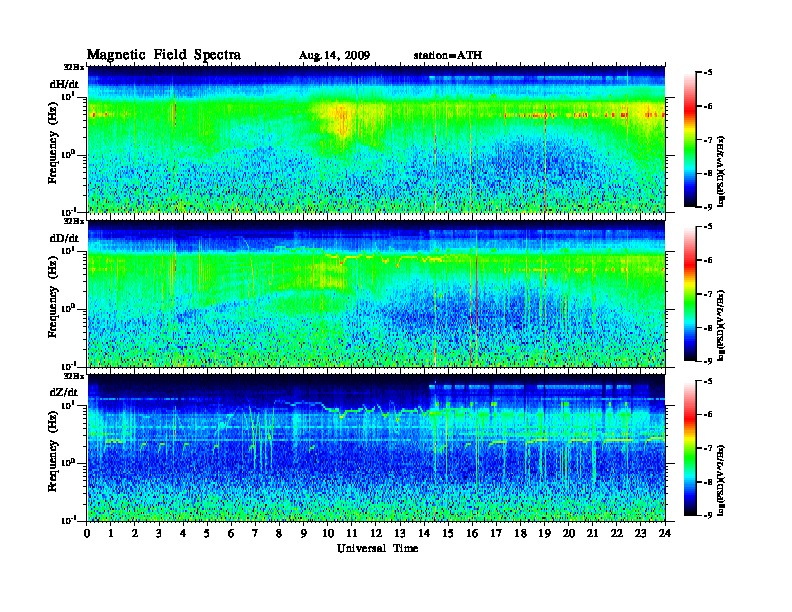Click hour tick "1" on the Universal Time axis

click(111, 533)
